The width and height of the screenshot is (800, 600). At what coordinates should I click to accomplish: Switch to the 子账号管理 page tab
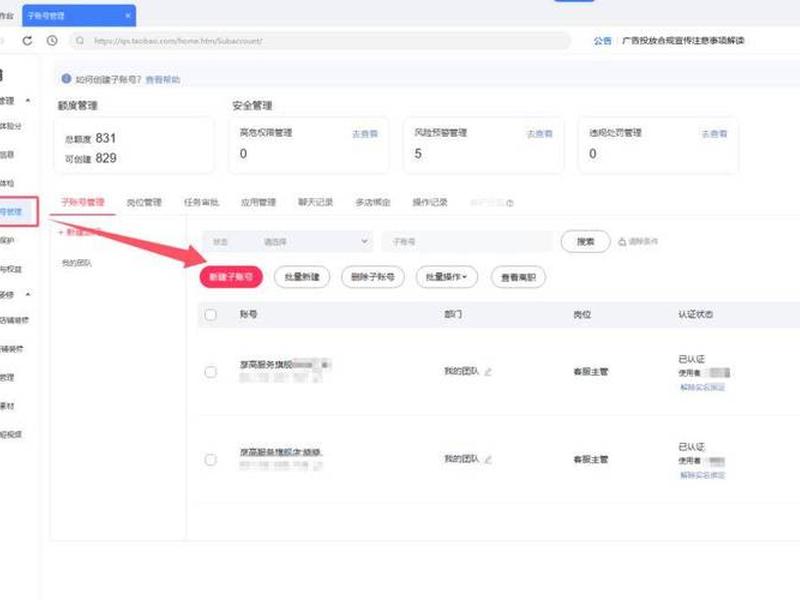[83, 202]
